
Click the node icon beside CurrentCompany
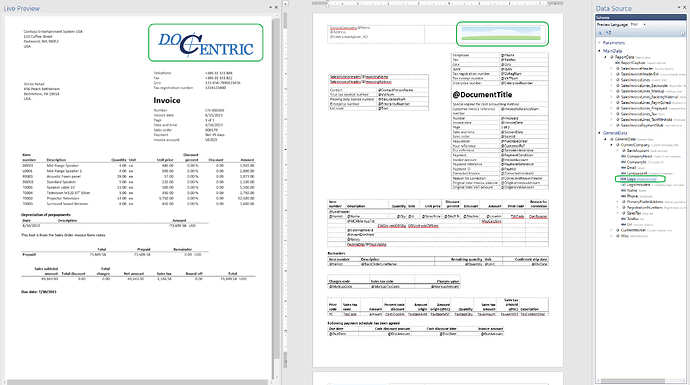tap(618, 145)
